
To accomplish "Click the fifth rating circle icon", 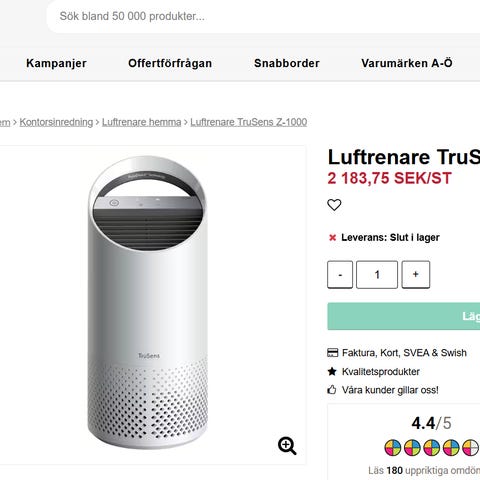I will [470, 448].
